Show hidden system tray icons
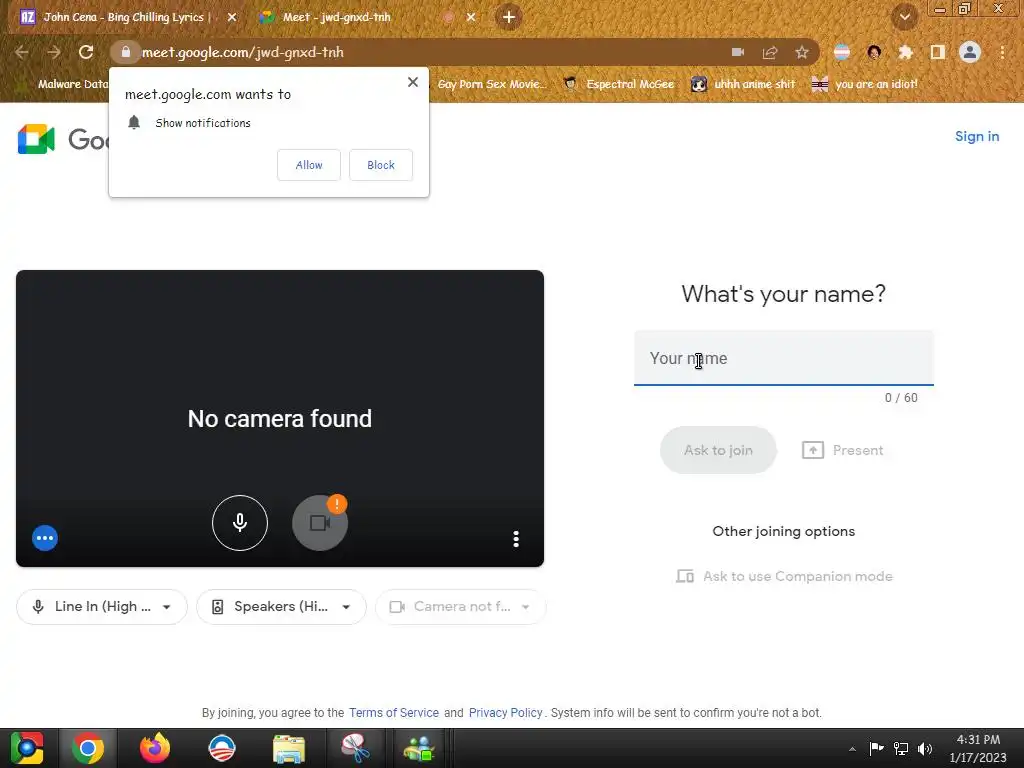 852,748
